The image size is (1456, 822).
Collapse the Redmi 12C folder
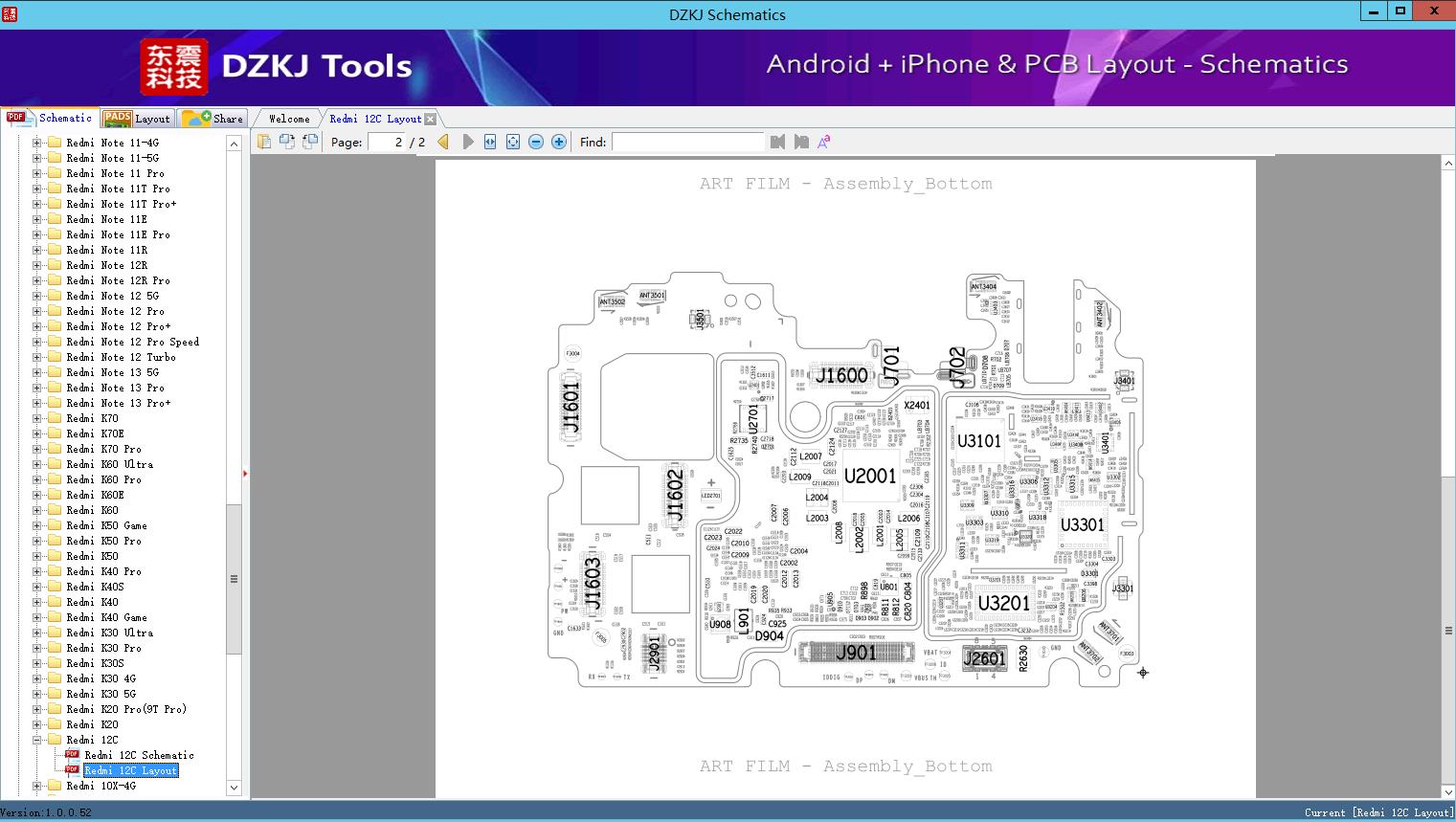tap(37, 740)
